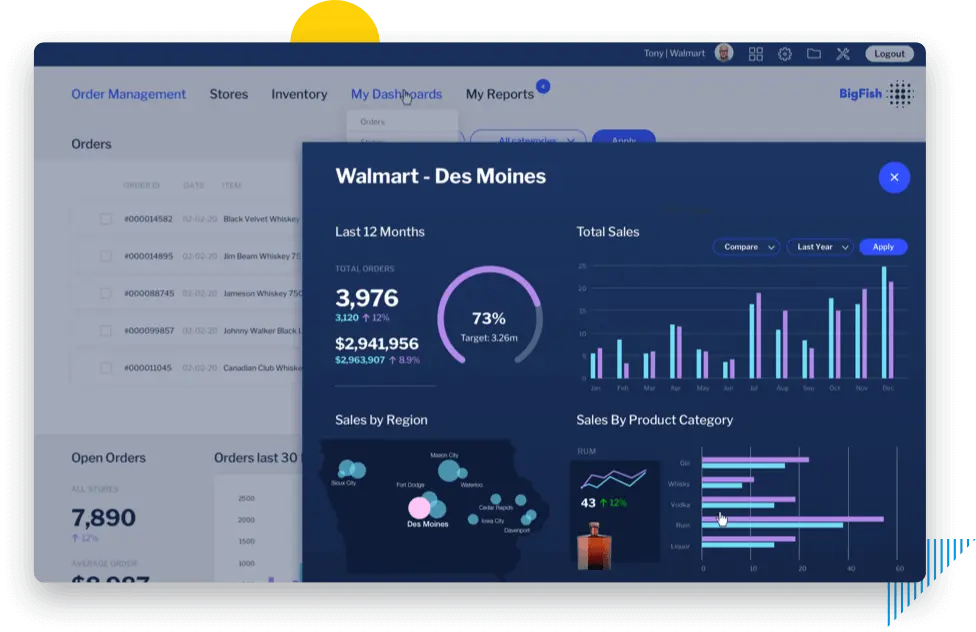Click the Logout button
This screenshot has width=976, height=632.
pos(888,54)
